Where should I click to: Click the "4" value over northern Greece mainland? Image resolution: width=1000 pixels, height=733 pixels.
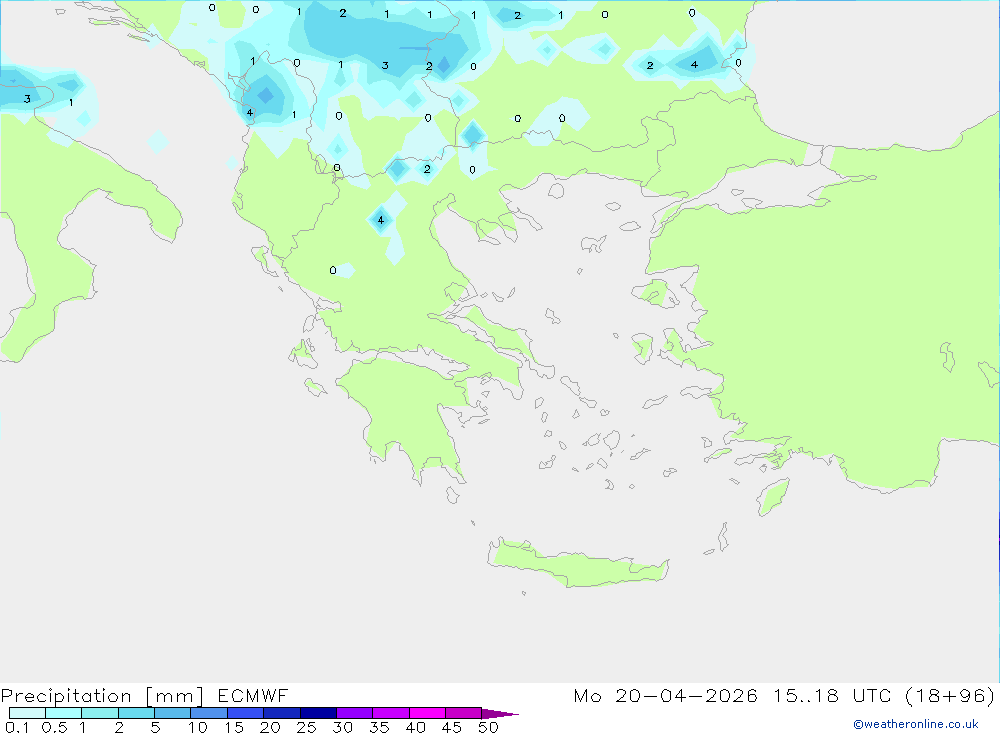pyautogui.click(x=381, y=220)
